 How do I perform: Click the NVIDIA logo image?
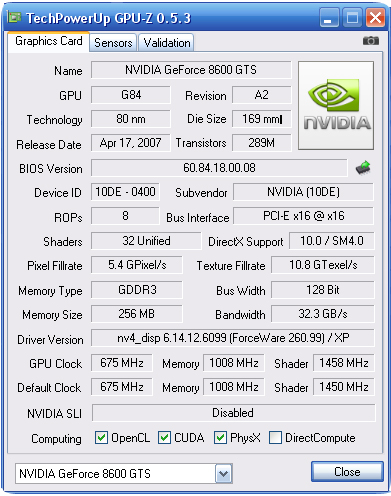(x=336, y=105)
